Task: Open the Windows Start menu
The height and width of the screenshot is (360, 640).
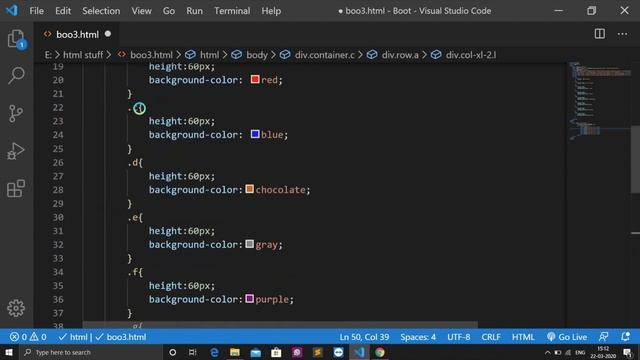Action: pos(8,352)
